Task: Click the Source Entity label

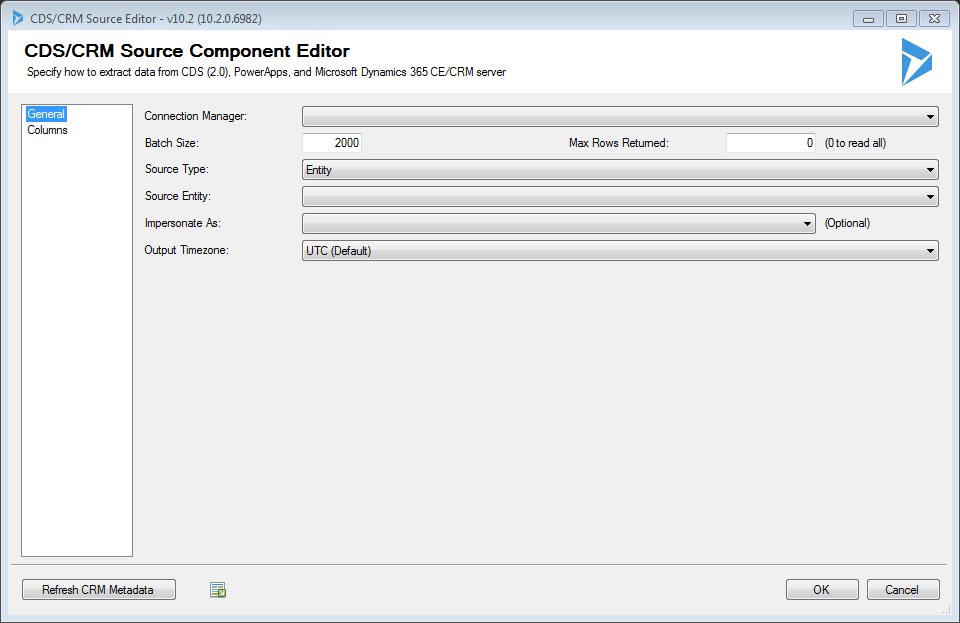Action: (178, 196)
